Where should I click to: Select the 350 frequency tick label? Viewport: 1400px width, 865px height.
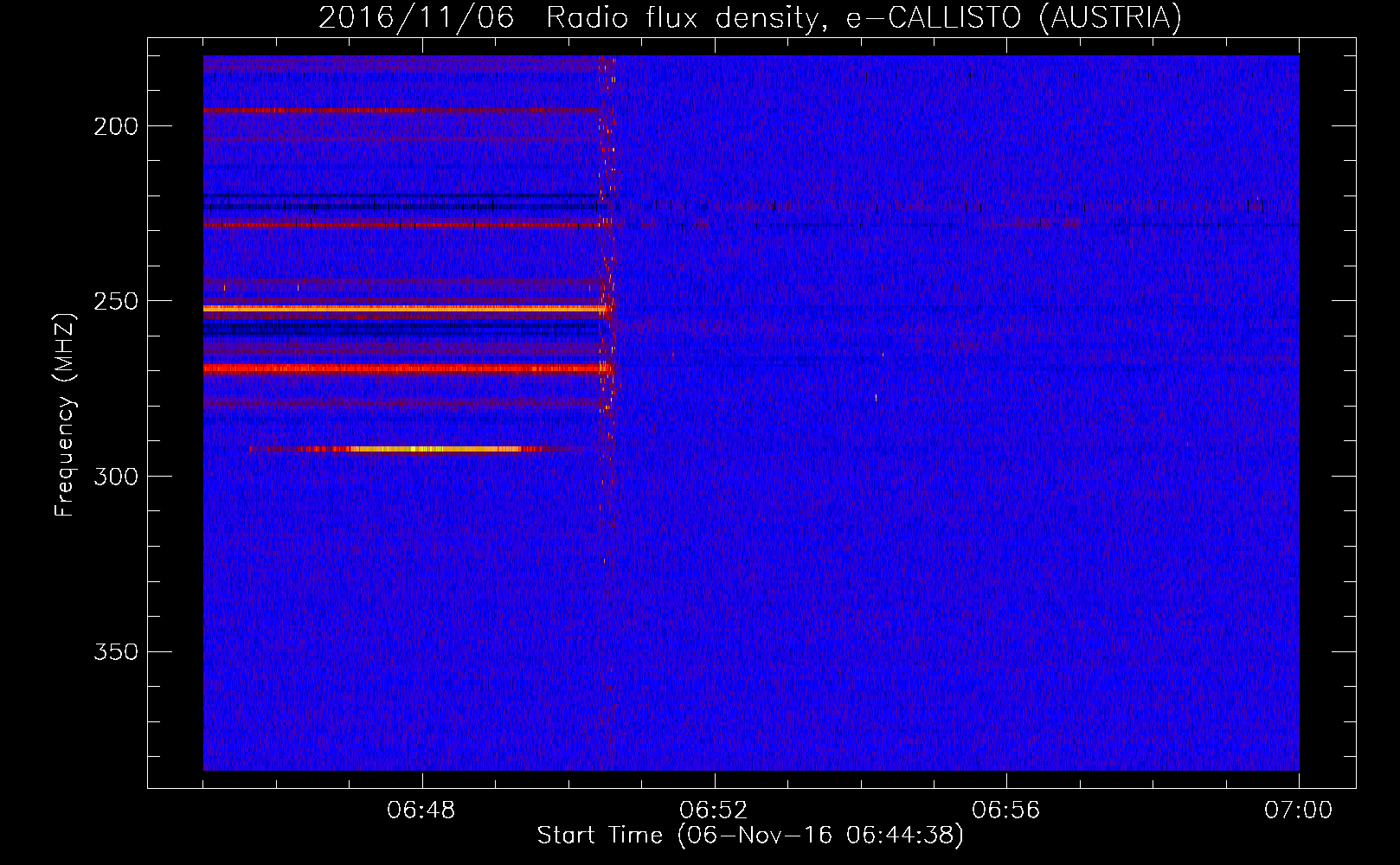116,652
